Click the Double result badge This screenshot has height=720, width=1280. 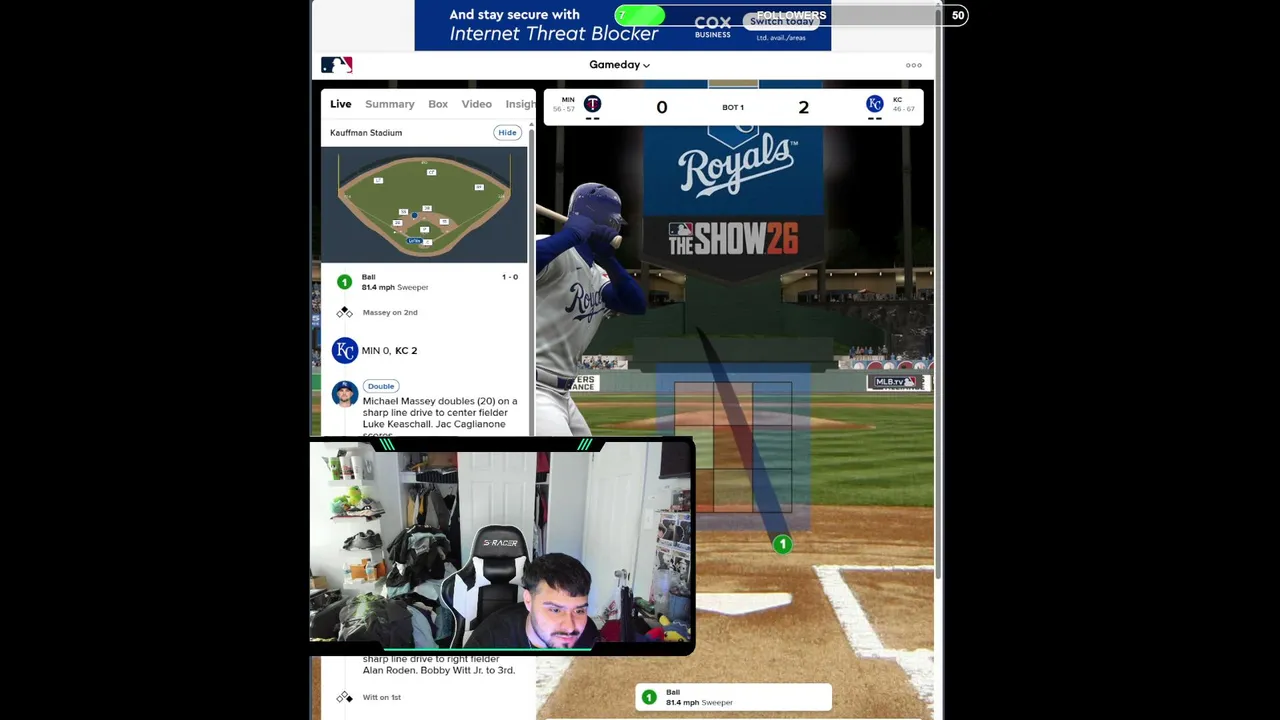pos(381,386)
